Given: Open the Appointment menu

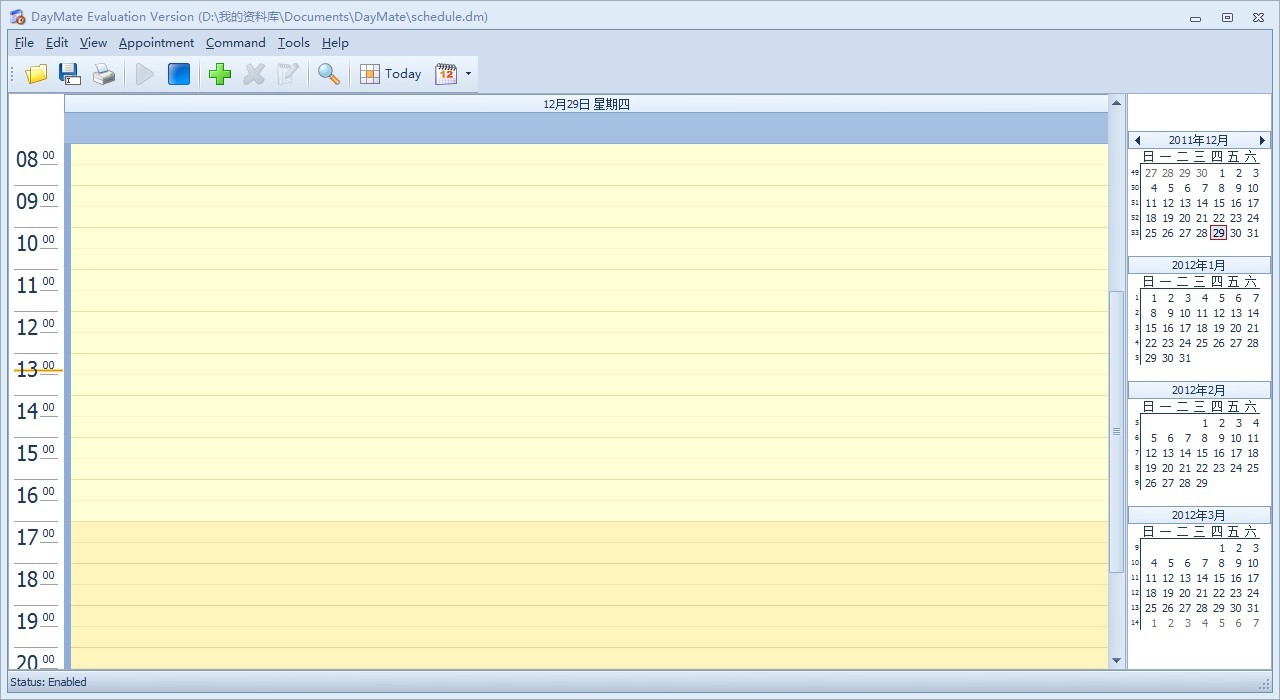Looking at the screenshot, I should point(156,43).
